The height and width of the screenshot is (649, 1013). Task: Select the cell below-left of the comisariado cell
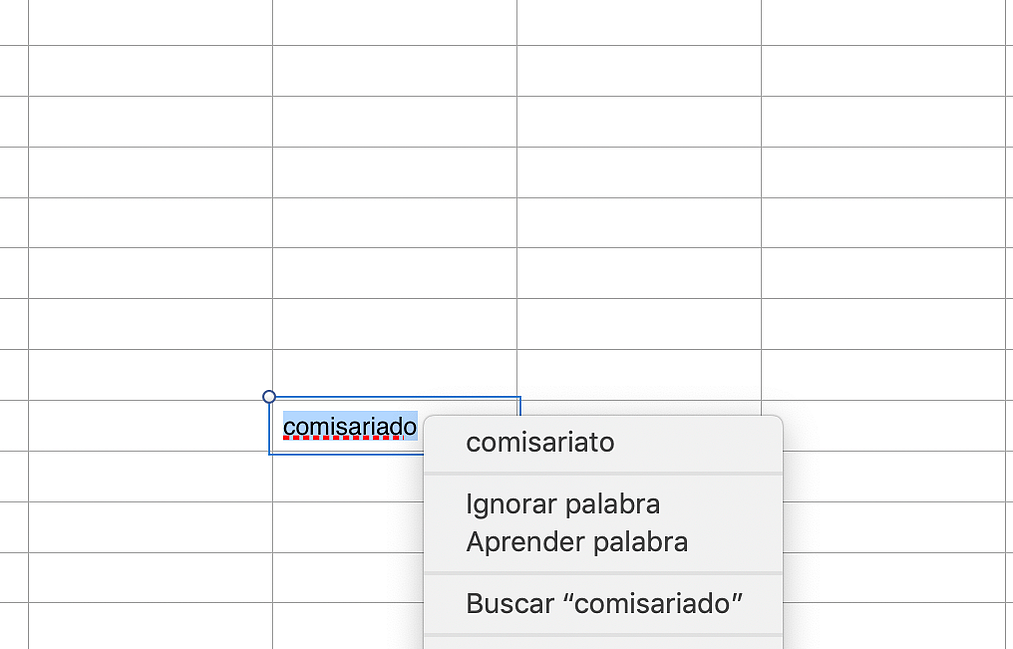150,476
